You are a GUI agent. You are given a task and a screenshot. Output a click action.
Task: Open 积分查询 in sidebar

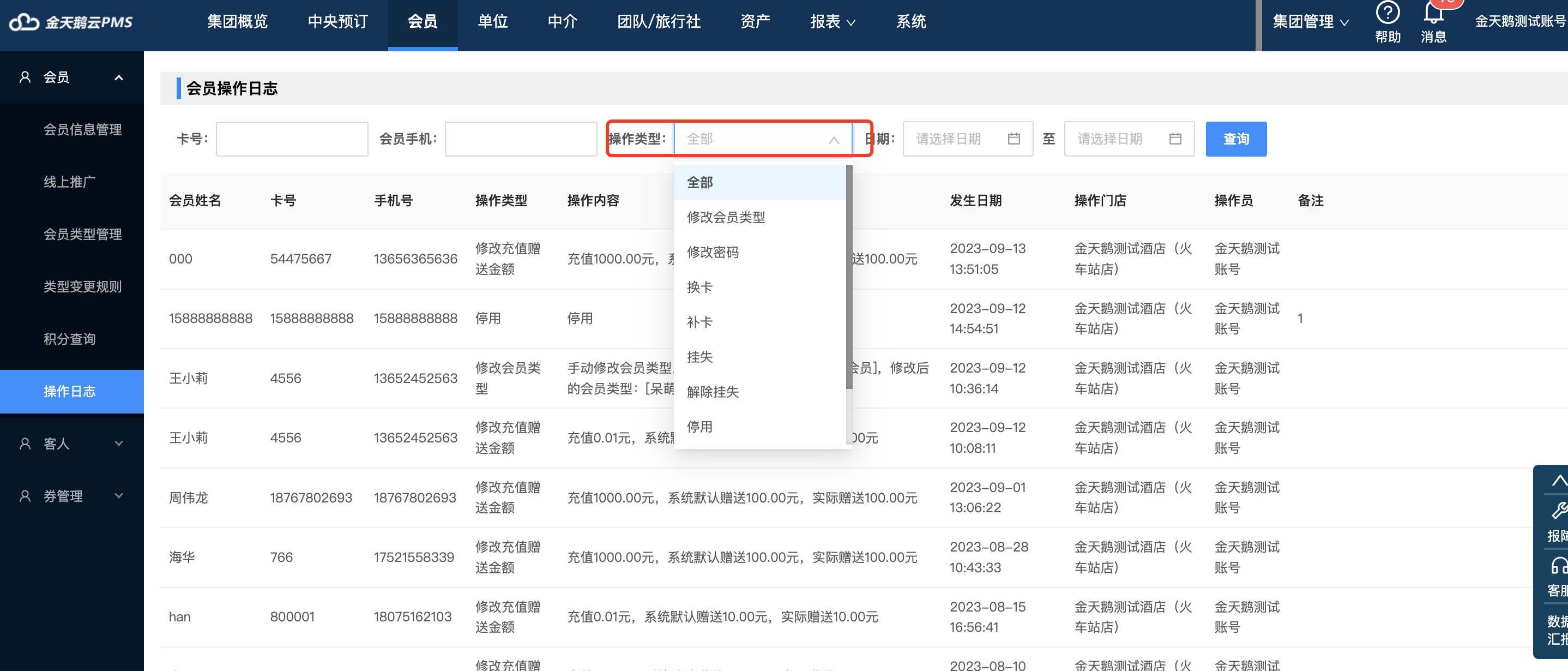(69, 339)
